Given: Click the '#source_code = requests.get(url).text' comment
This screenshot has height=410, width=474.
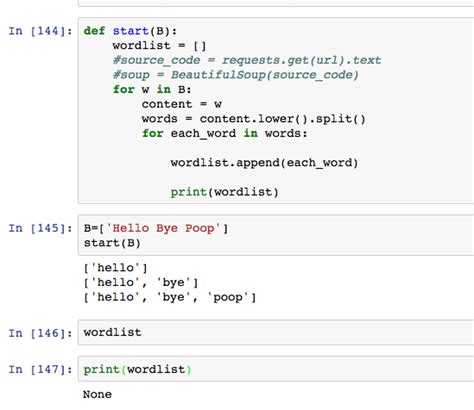Looking at the screenshot, I should pyautogui.click(x=247, y=60).
